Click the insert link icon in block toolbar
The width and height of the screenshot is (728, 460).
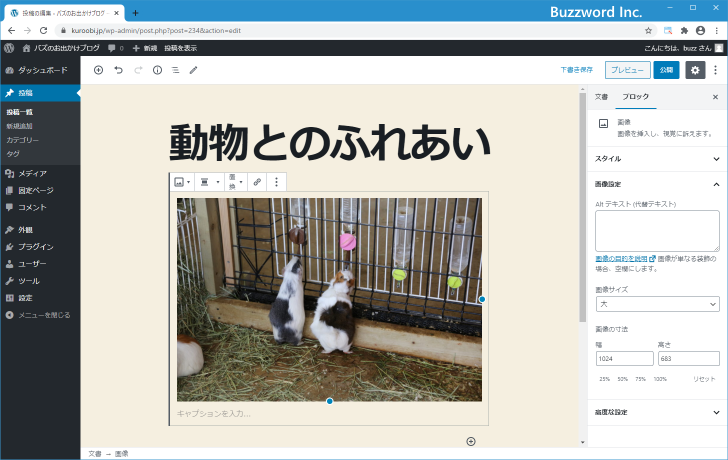pyautogui.click(x=257, y=182)
